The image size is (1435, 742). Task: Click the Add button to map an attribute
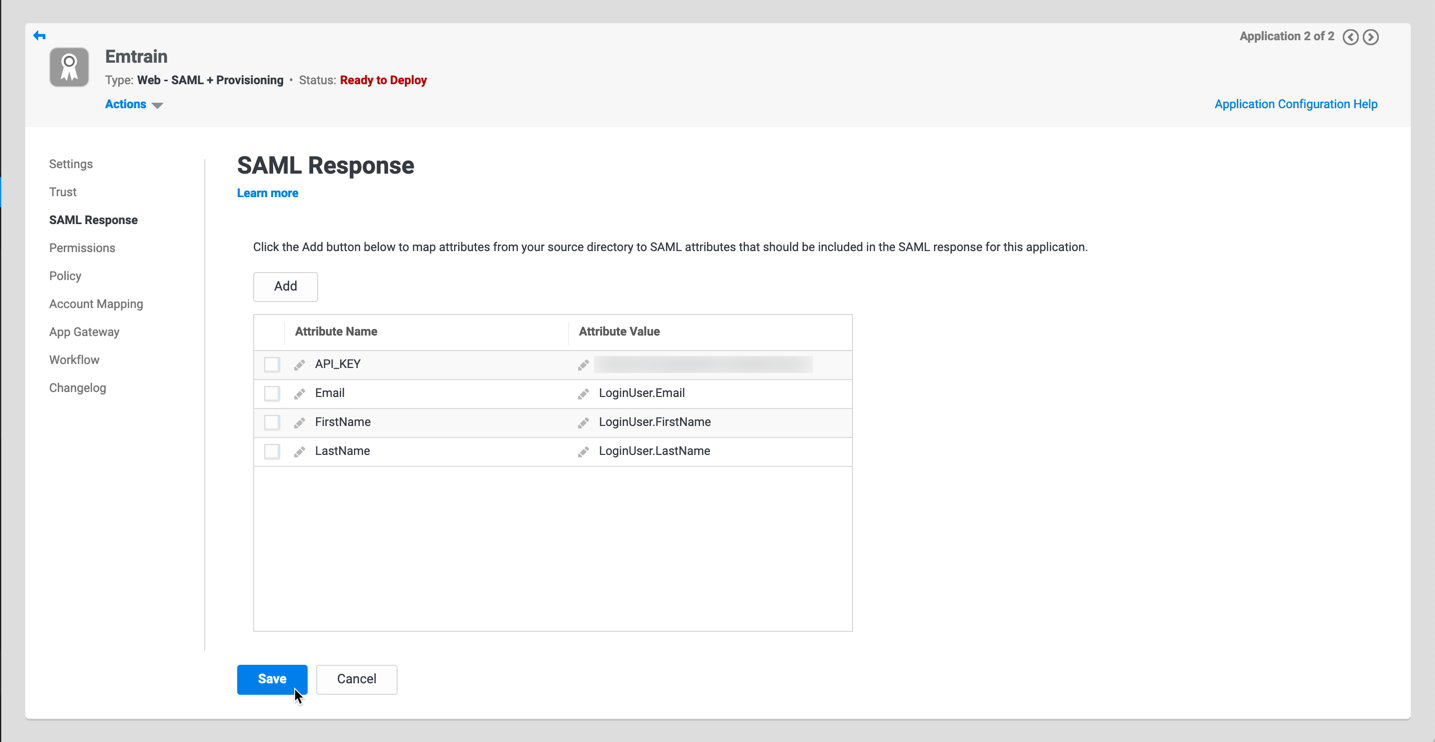click(x=285, y=286)
